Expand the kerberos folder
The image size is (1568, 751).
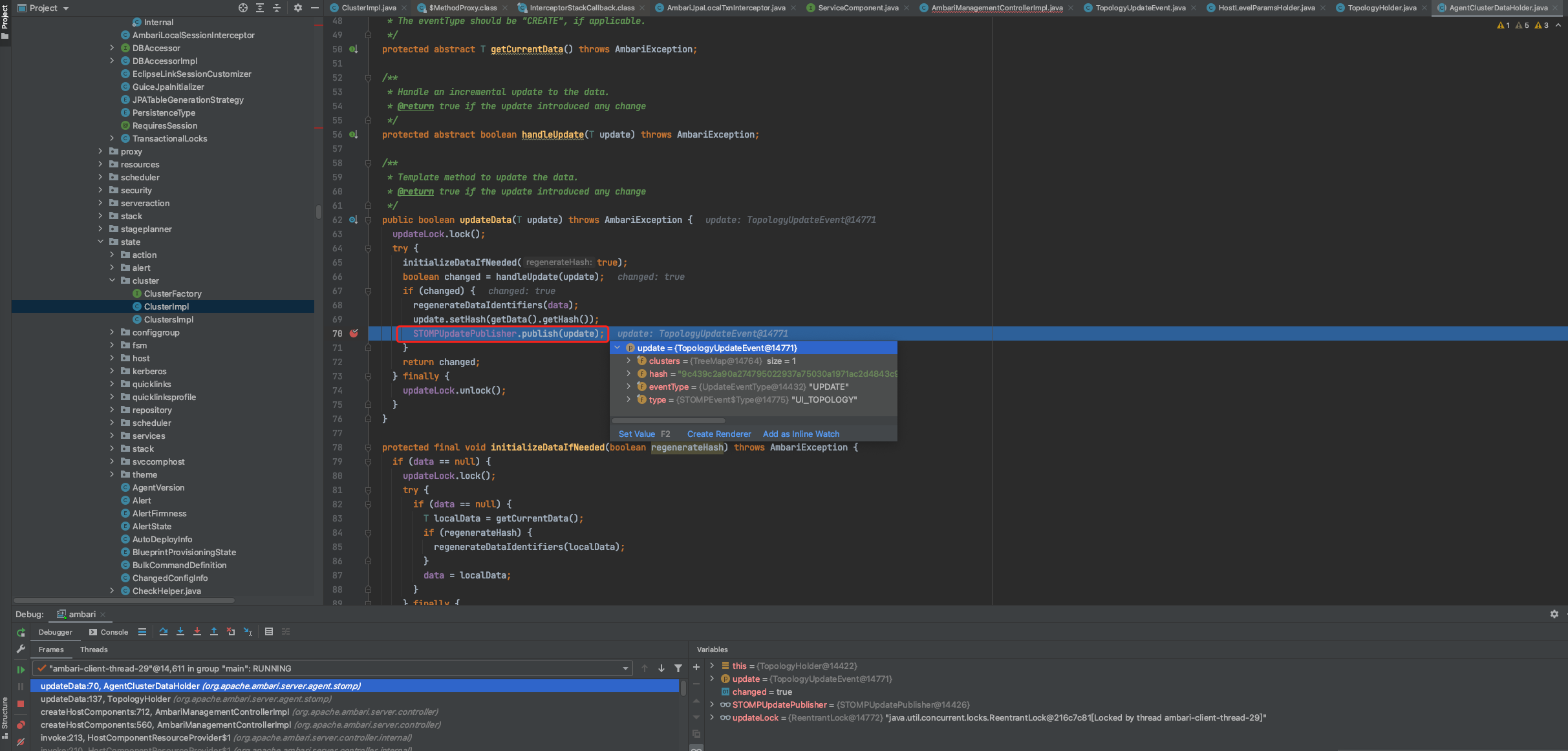click(x=112, y=371)
